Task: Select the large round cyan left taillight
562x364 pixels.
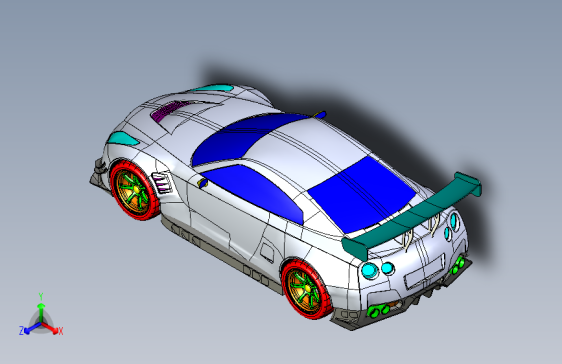Action: (369, 270)
